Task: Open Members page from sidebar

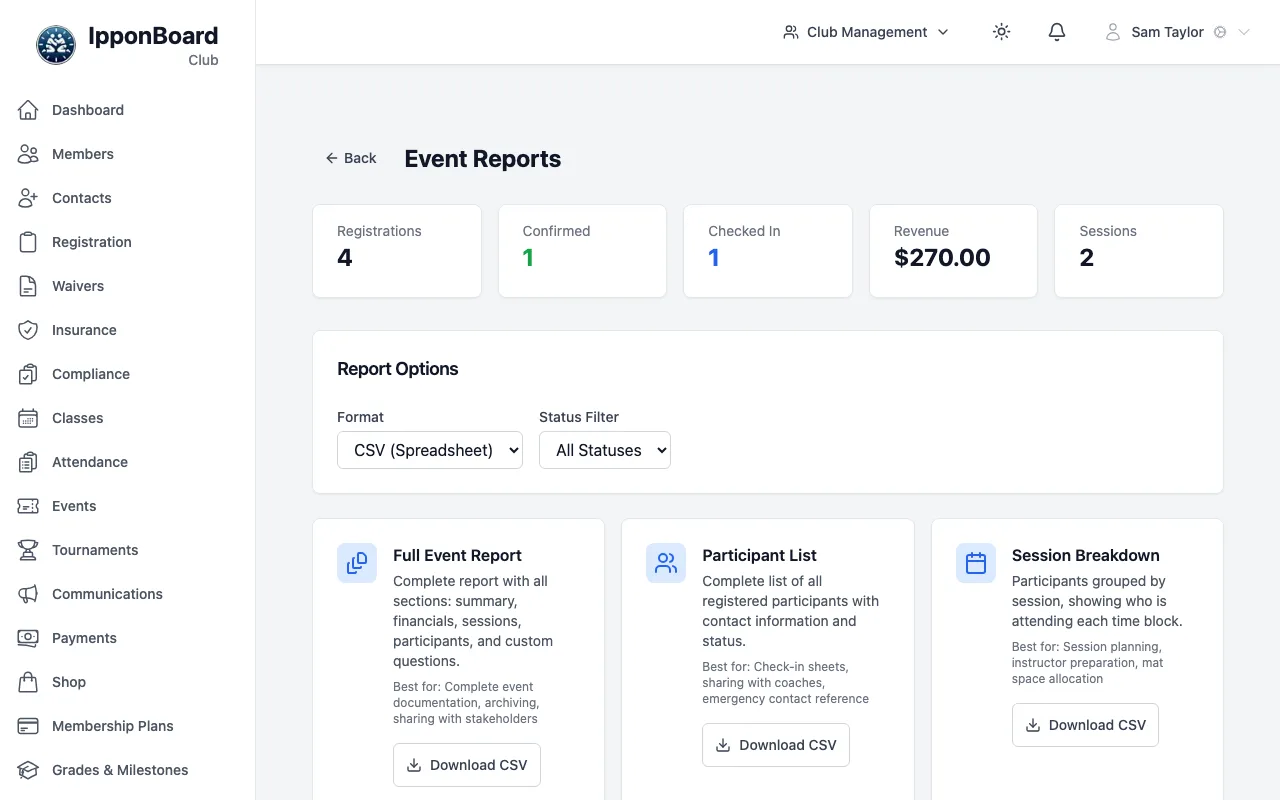Action: click(x=128, y=154)
